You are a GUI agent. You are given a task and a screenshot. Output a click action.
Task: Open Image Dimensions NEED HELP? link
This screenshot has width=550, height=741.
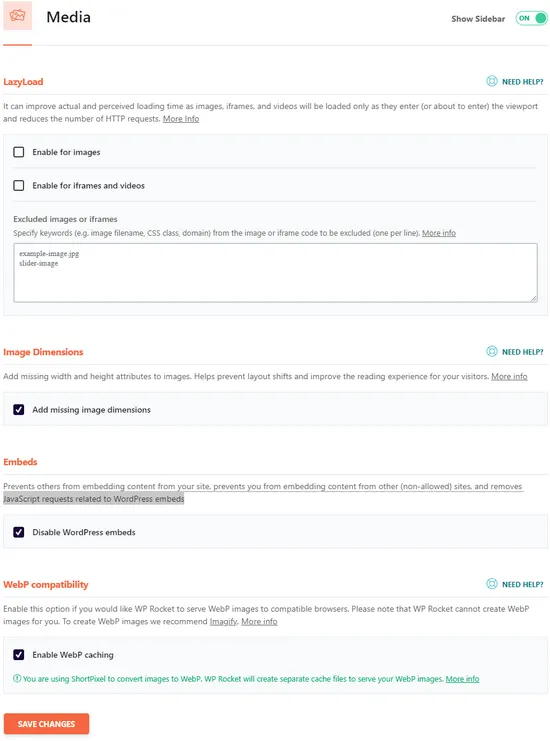[523, 352]
